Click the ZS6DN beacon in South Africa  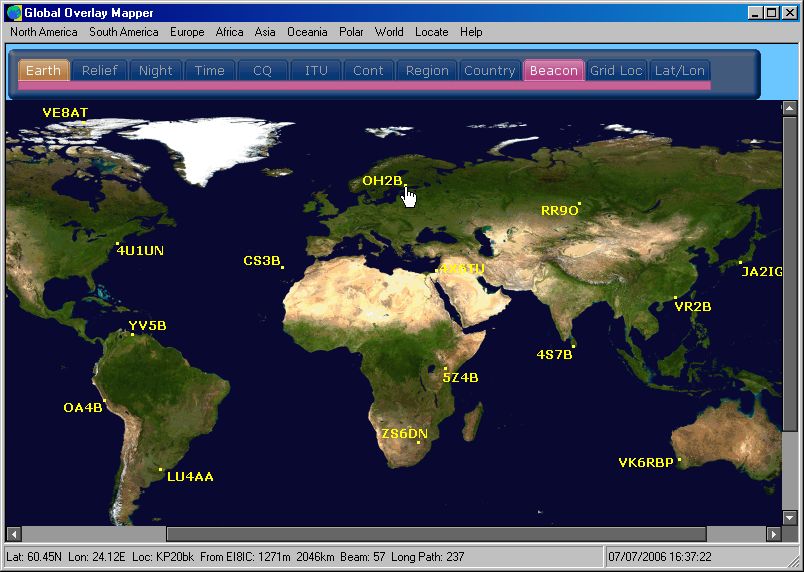[418, 442]
